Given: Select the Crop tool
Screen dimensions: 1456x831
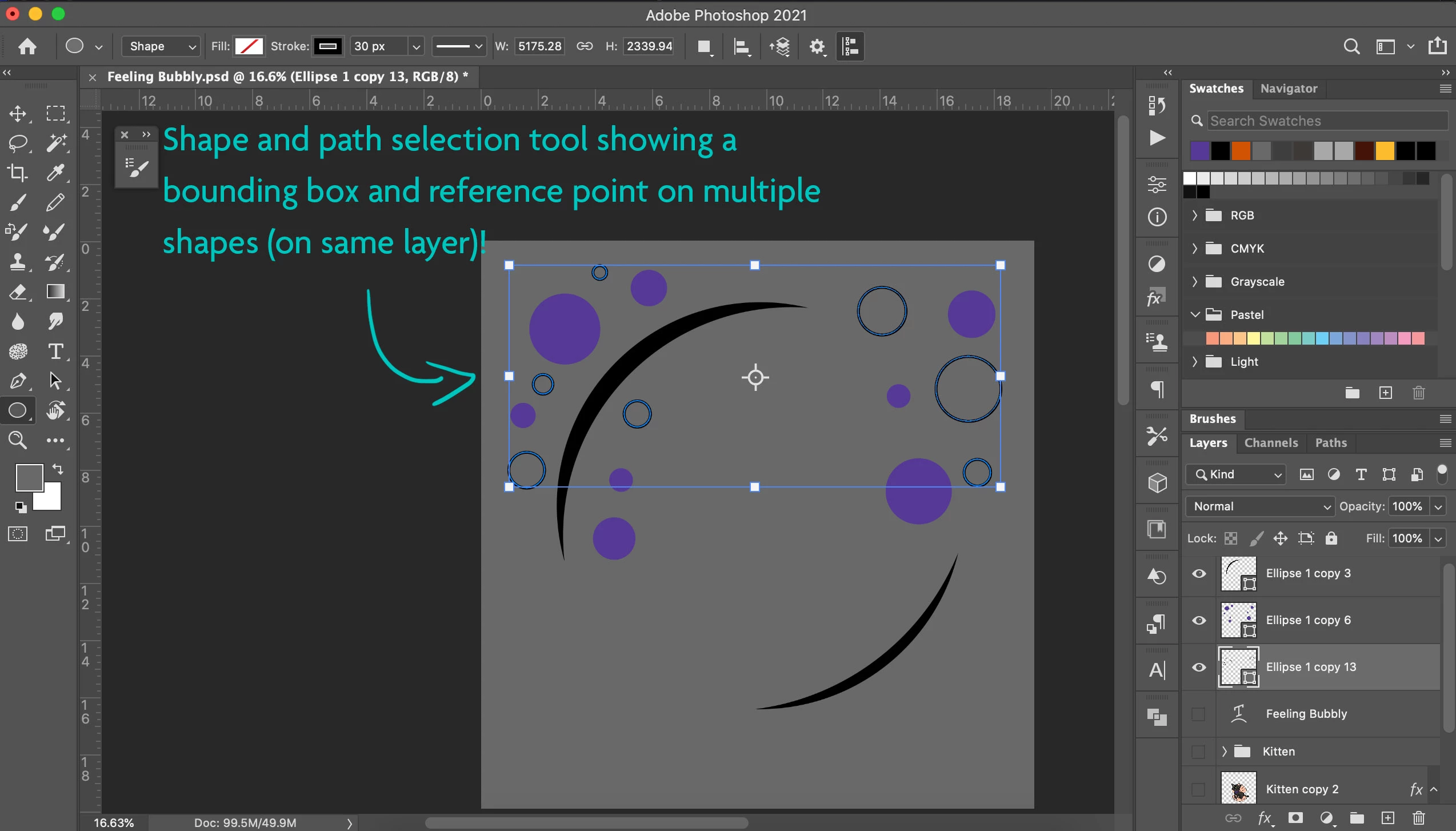Looking at the screenshot, I should point(18,173).
